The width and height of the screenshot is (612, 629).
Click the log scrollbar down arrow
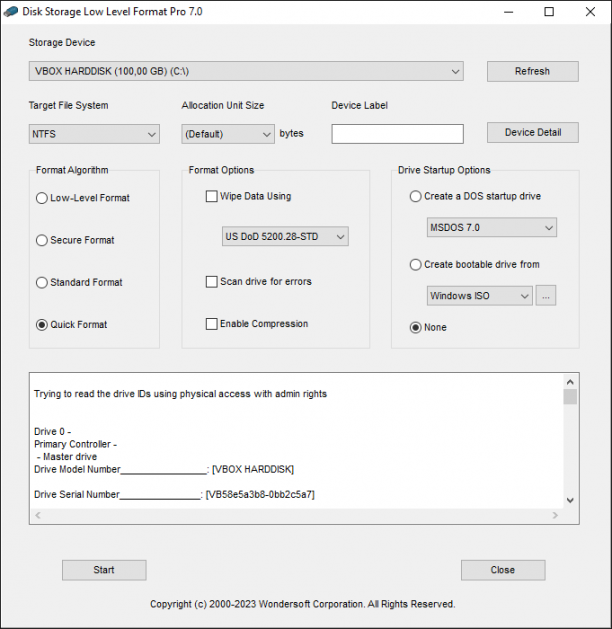570,500
